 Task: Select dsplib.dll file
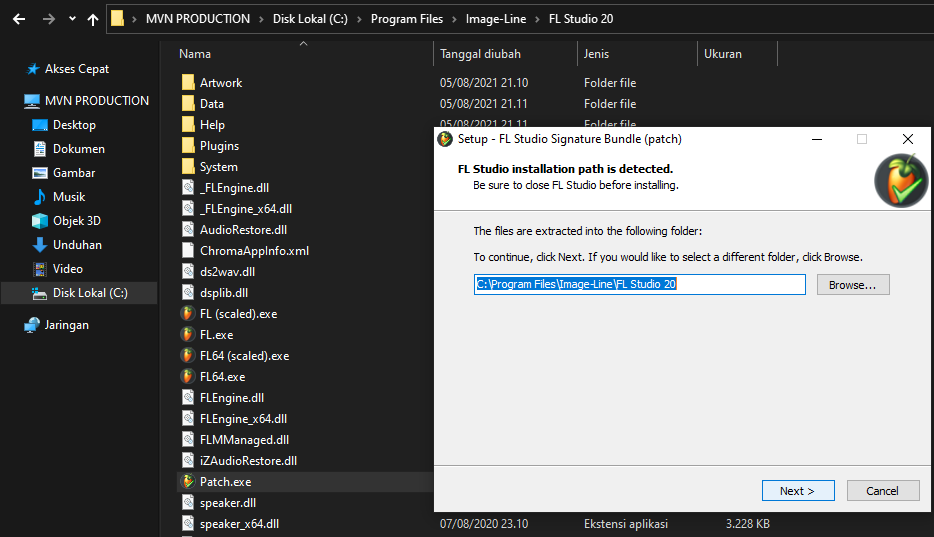(x=223, y=293)
